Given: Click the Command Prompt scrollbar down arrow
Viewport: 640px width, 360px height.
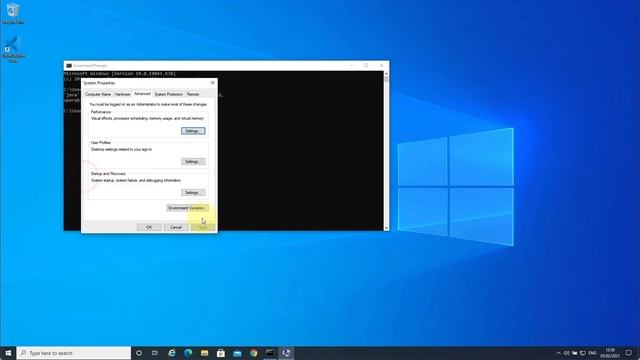Looking at the screenshot, I should pyautogui.click(x=386, y=228).
